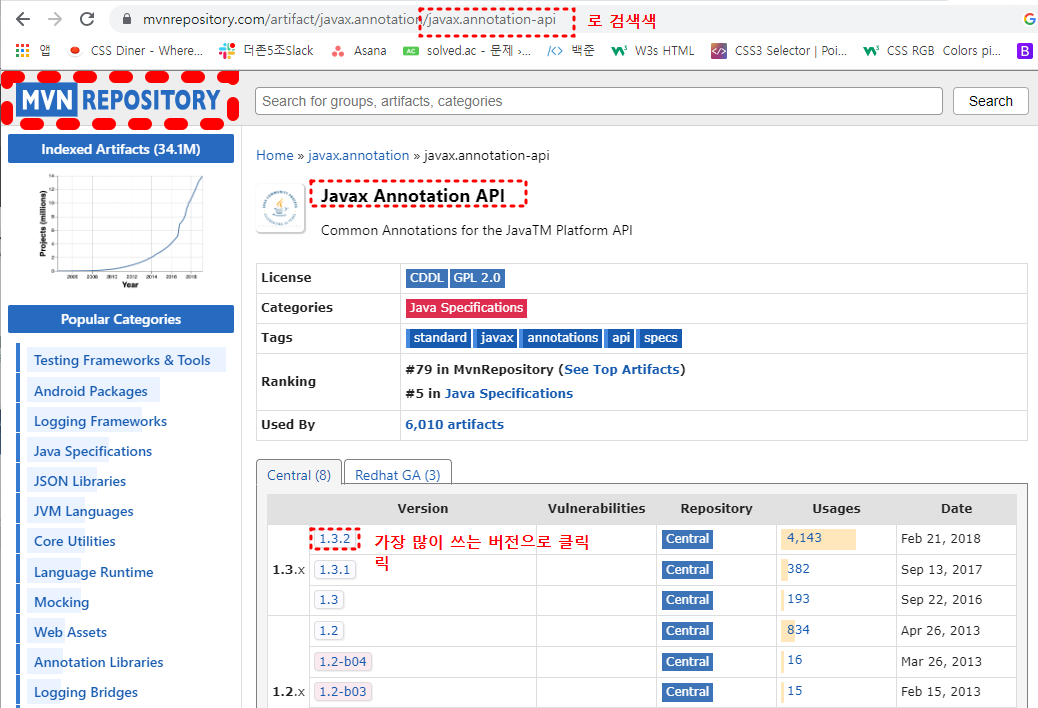Open the 15 usages link
1038x708 pixels.
click(794, 691)
